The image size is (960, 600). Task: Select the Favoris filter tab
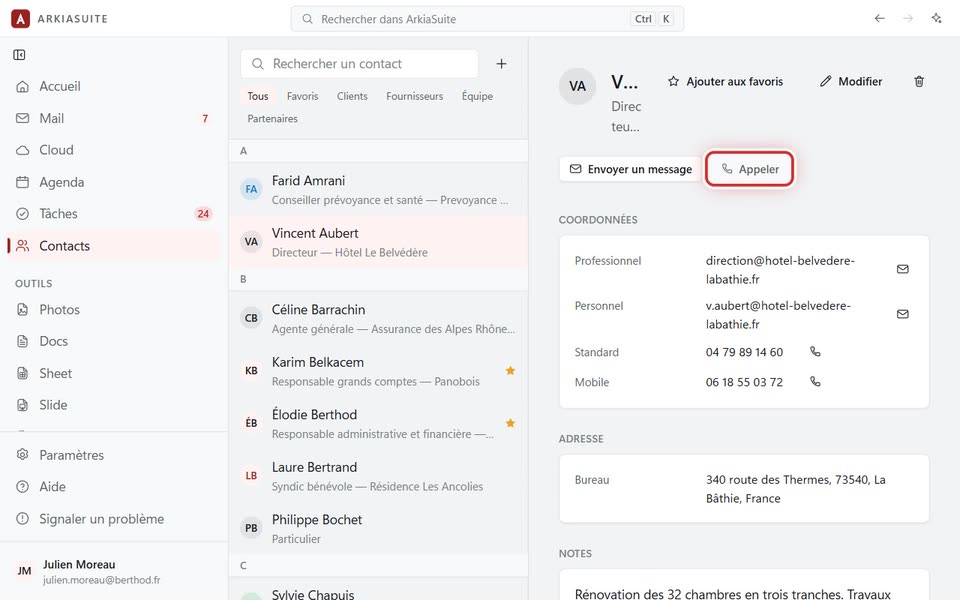tap(302, 96)
